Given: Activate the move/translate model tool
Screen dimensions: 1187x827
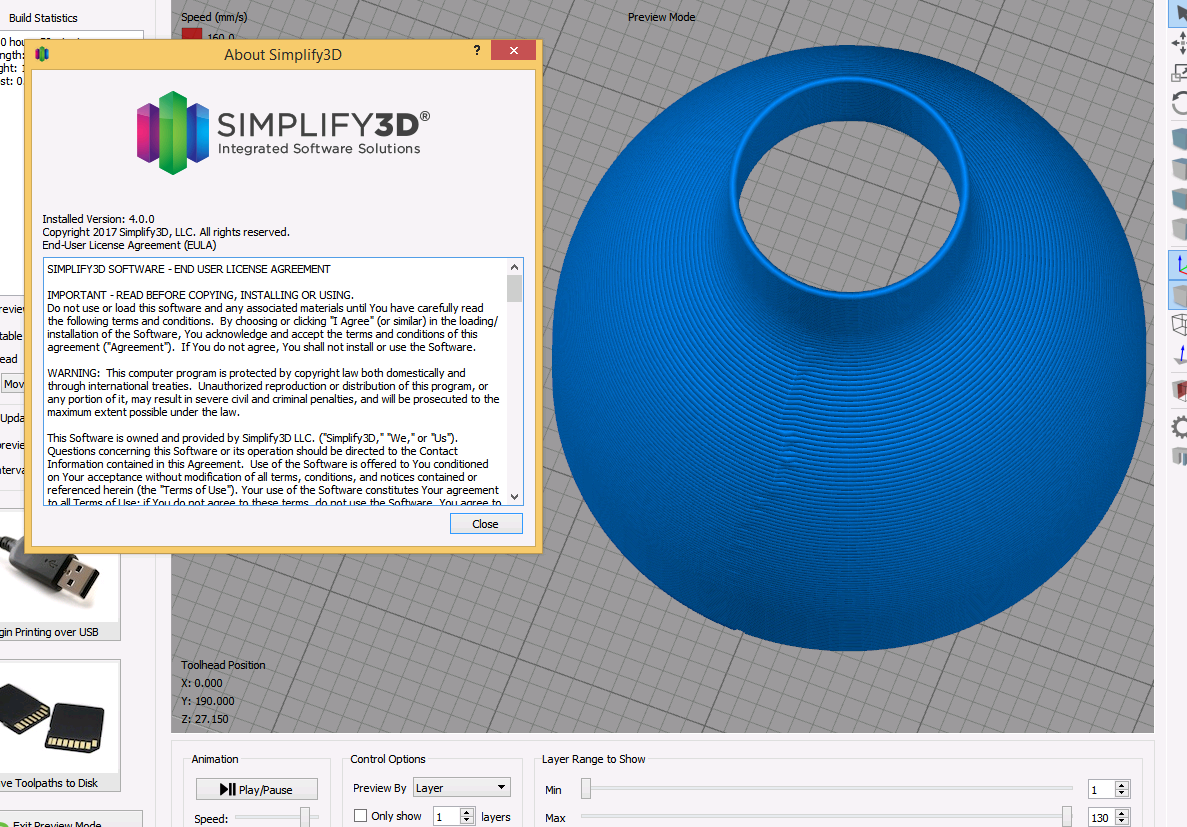Looking at the screenshot, I should (x=1179, y=42).
